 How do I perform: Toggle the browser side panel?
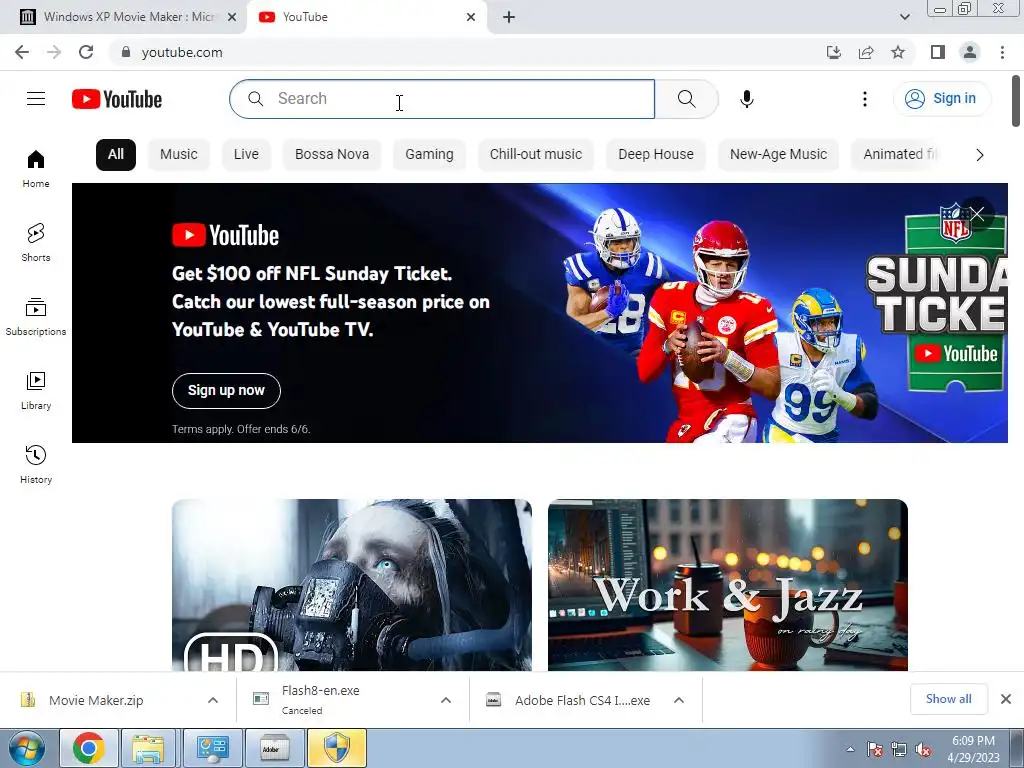point(938,52)
